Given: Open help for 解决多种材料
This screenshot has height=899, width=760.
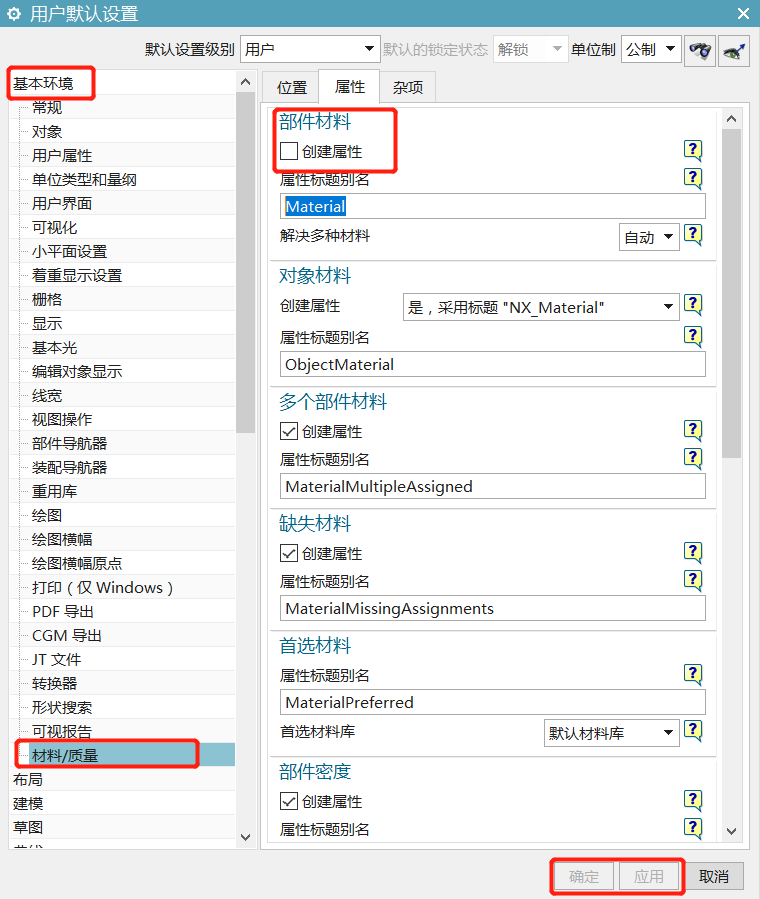Looking at the screenshot, I should pos(693,235).
